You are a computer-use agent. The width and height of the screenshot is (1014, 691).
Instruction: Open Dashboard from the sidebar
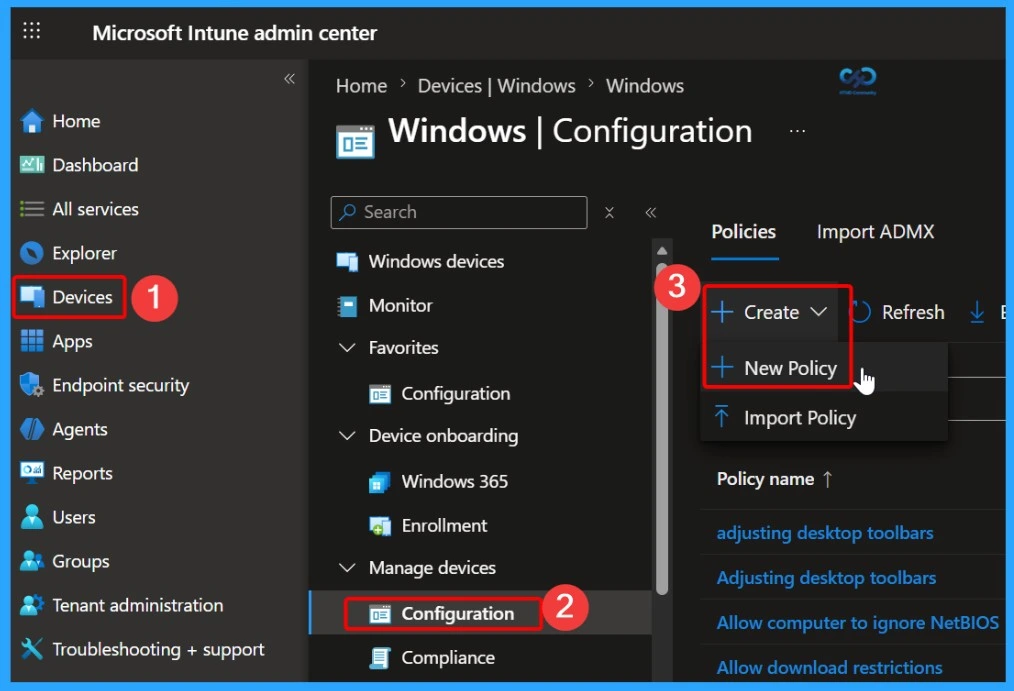pos(95,165)
